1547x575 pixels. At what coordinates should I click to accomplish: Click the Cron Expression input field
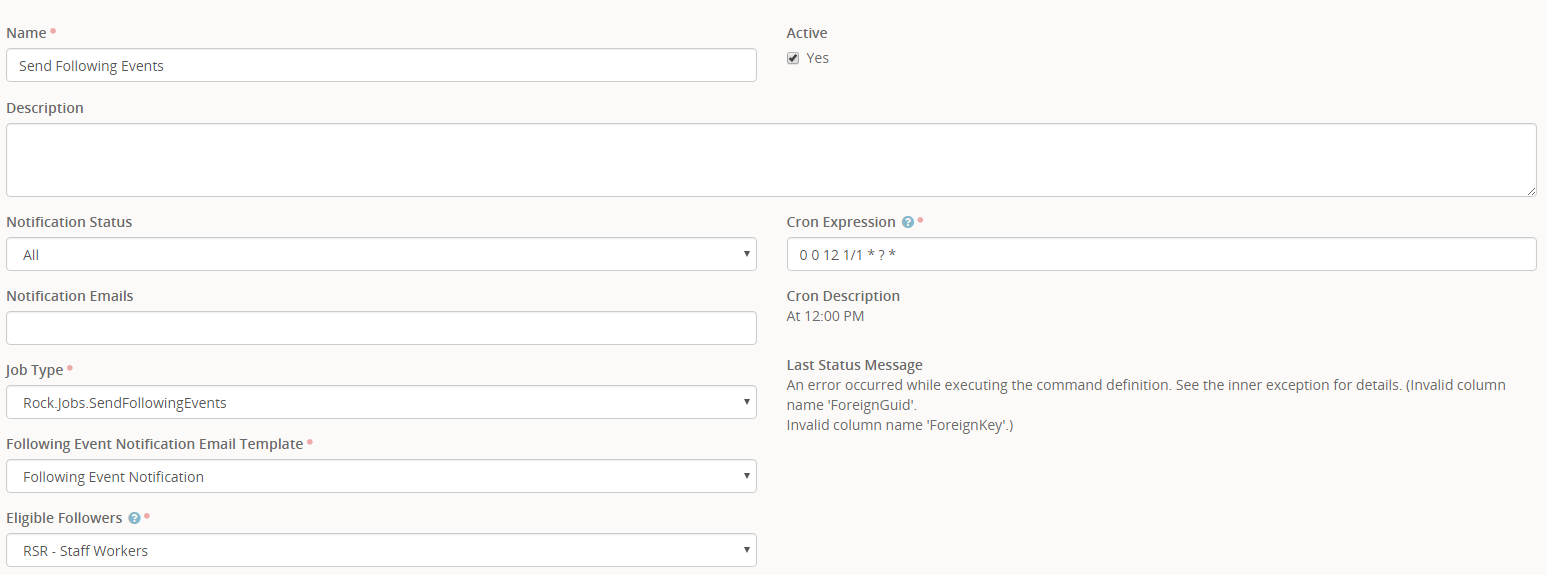(x=1161, y=254)
